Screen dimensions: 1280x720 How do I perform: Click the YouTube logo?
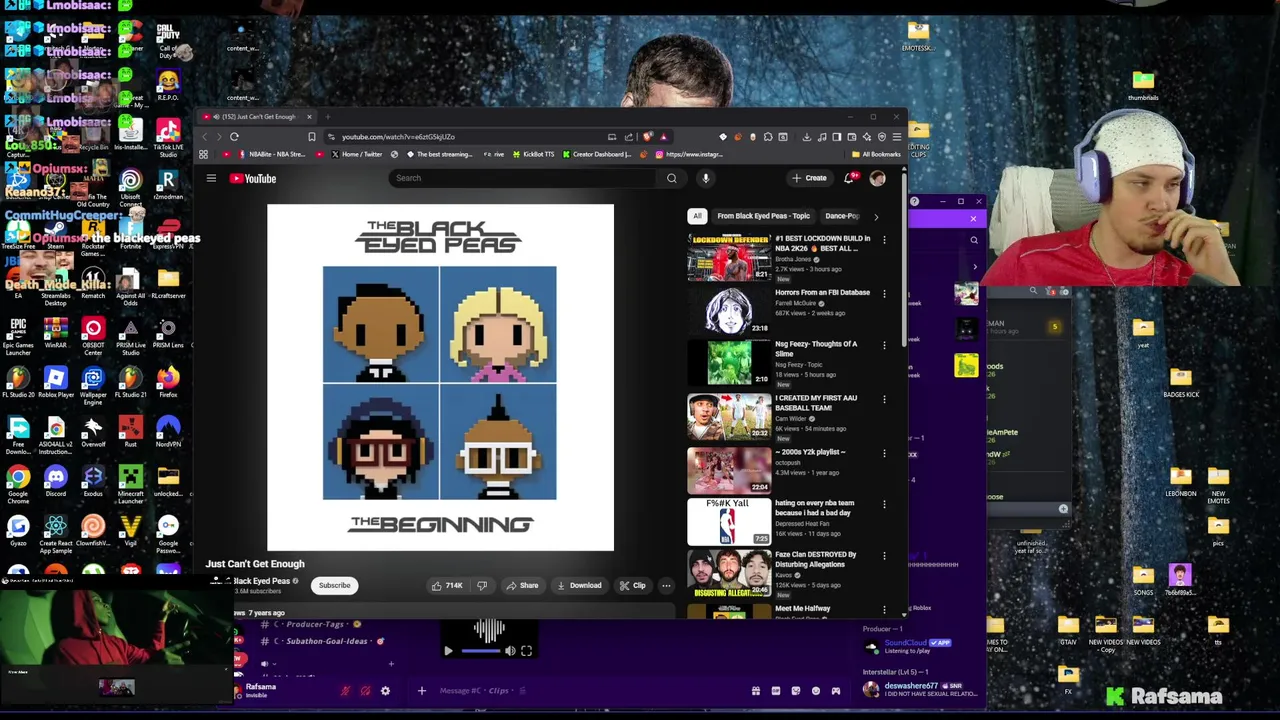253,178
